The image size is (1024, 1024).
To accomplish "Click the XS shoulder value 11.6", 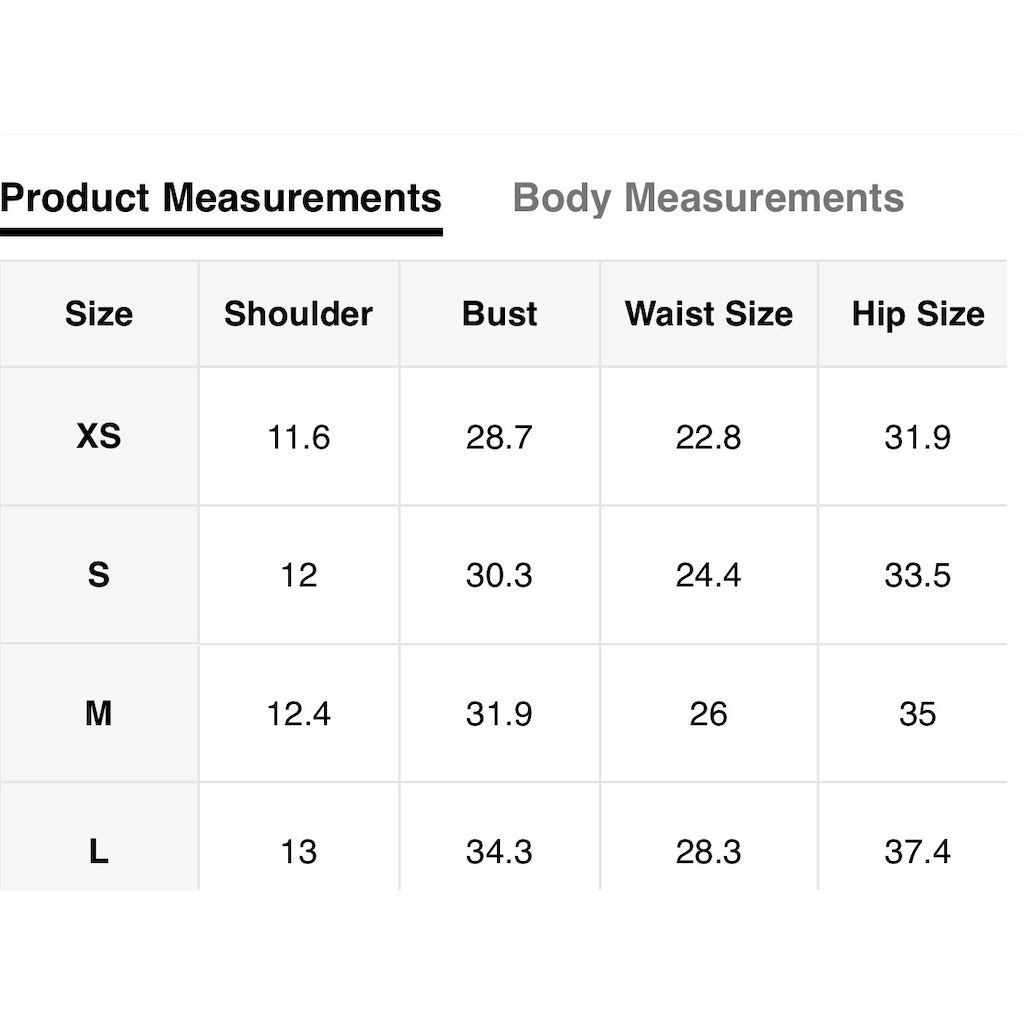I will coord(298,437).
